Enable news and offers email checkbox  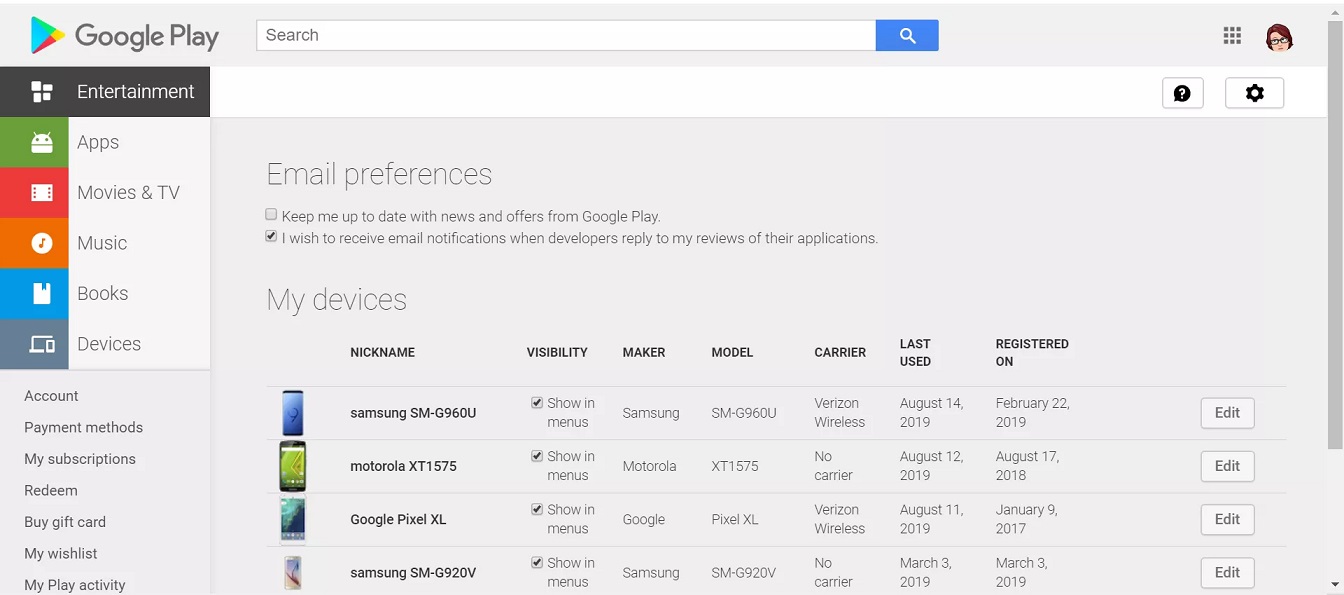(x=271, y=214)
